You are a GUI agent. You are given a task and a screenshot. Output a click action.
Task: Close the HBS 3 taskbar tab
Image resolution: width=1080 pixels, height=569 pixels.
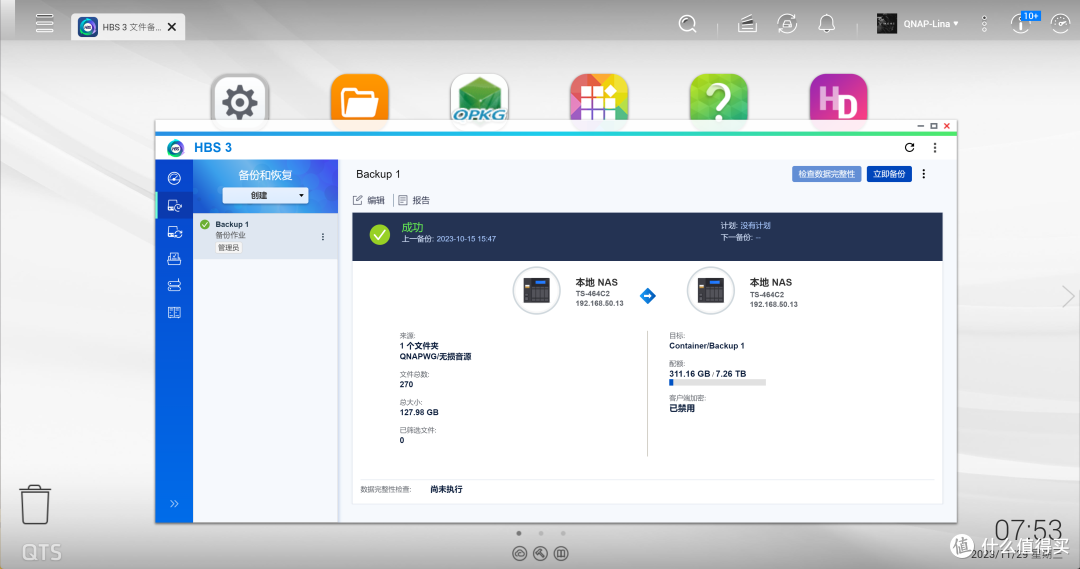[172, 27]
